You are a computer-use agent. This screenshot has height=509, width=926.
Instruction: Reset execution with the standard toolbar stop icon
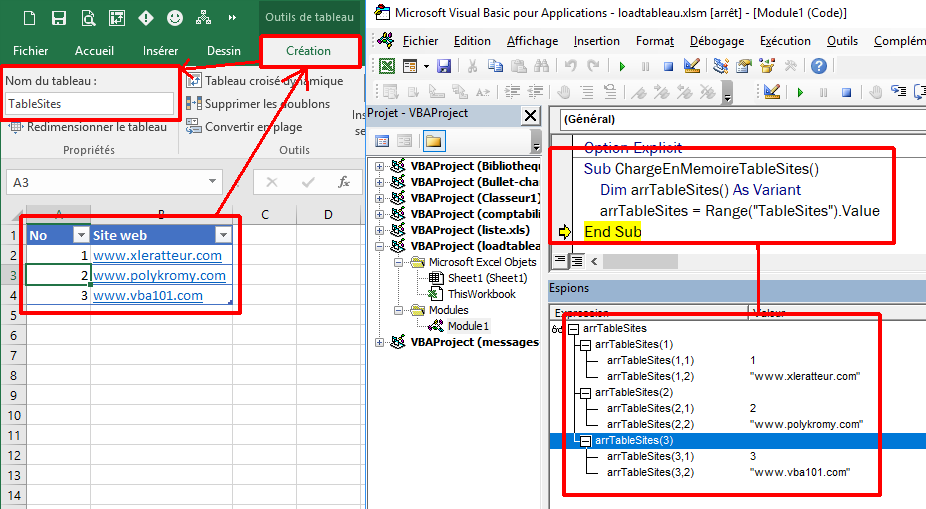(668, 67)
